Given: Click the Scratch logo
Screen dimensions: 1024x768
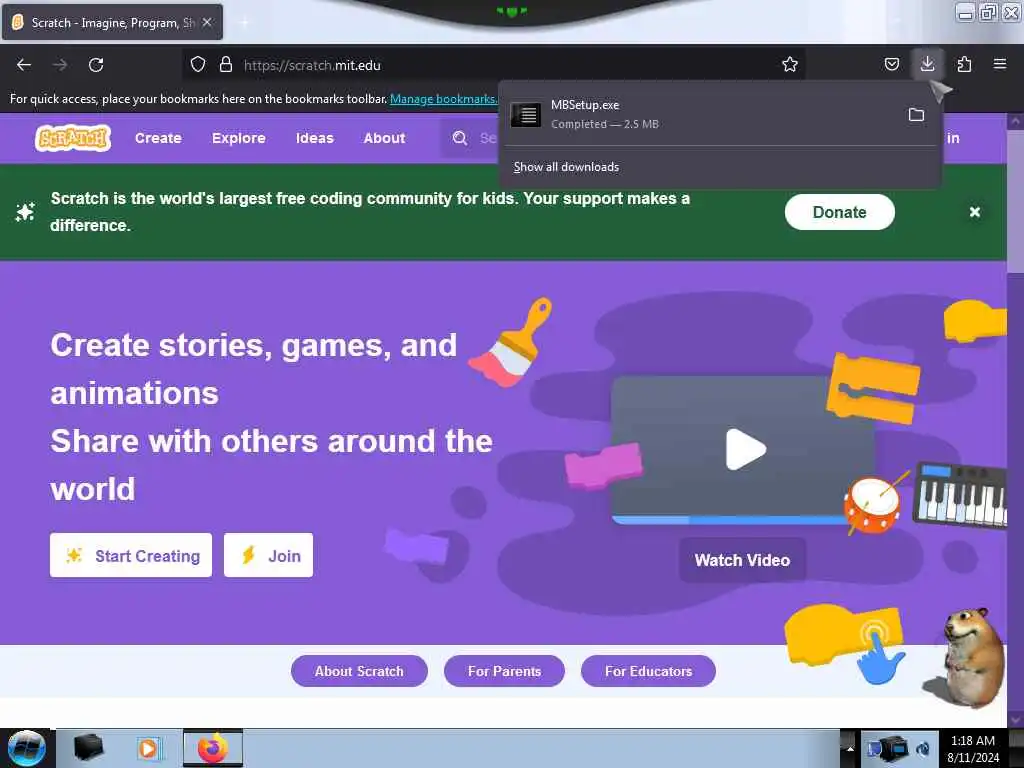Looking at the screenshot, I should click(72, 138).
